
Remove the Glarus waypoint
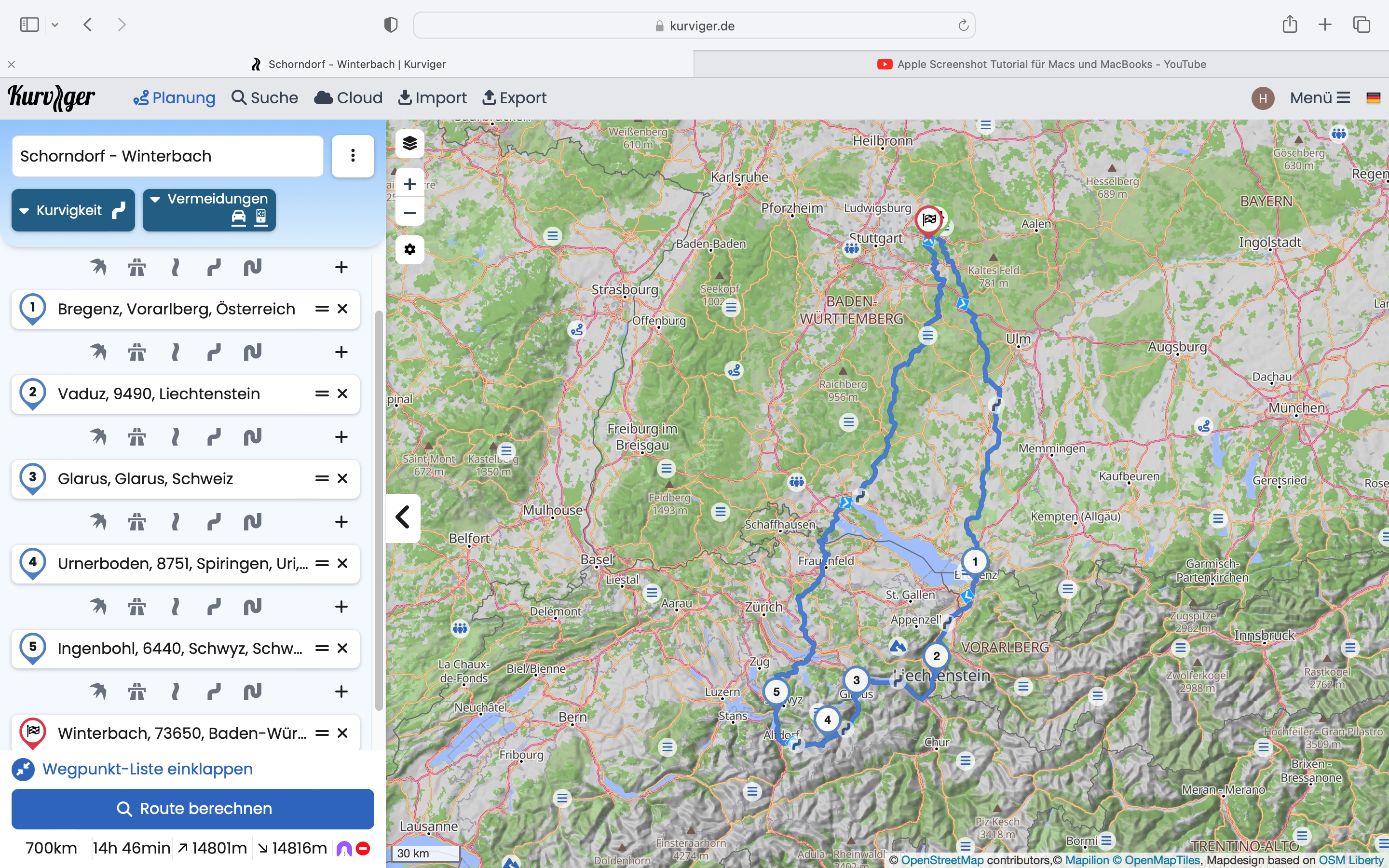tap(342, 478)
